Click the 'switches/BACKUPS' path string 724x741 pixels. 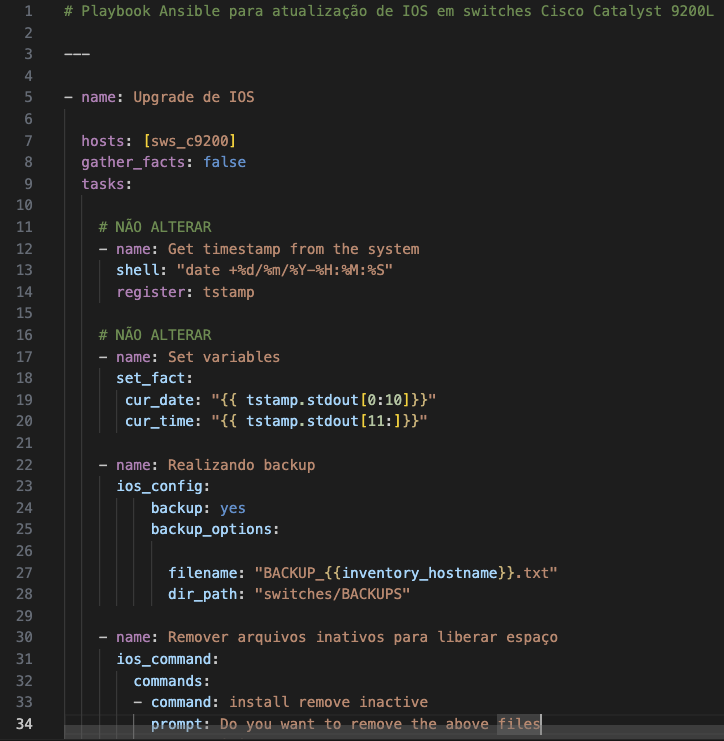(x=332, y=594)
